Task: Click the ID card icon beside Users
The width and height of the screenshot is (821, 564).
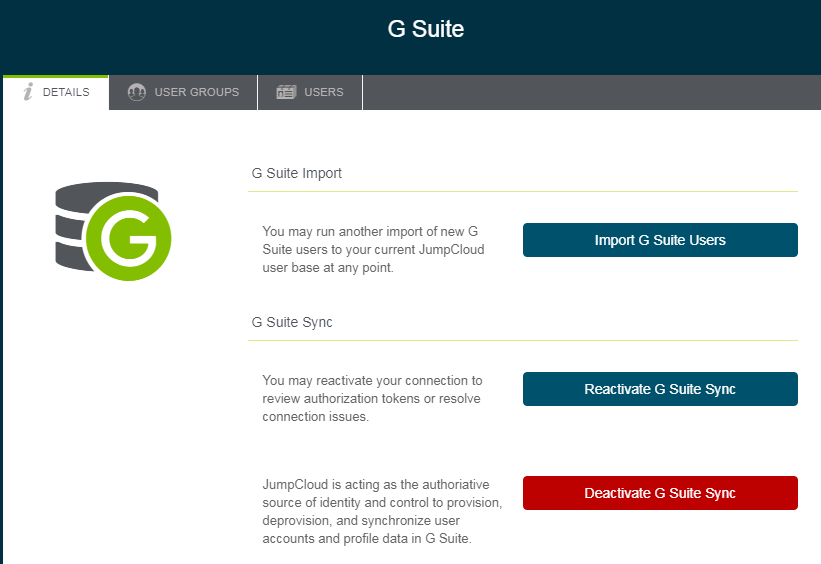Action: click(x=286, y=92)
